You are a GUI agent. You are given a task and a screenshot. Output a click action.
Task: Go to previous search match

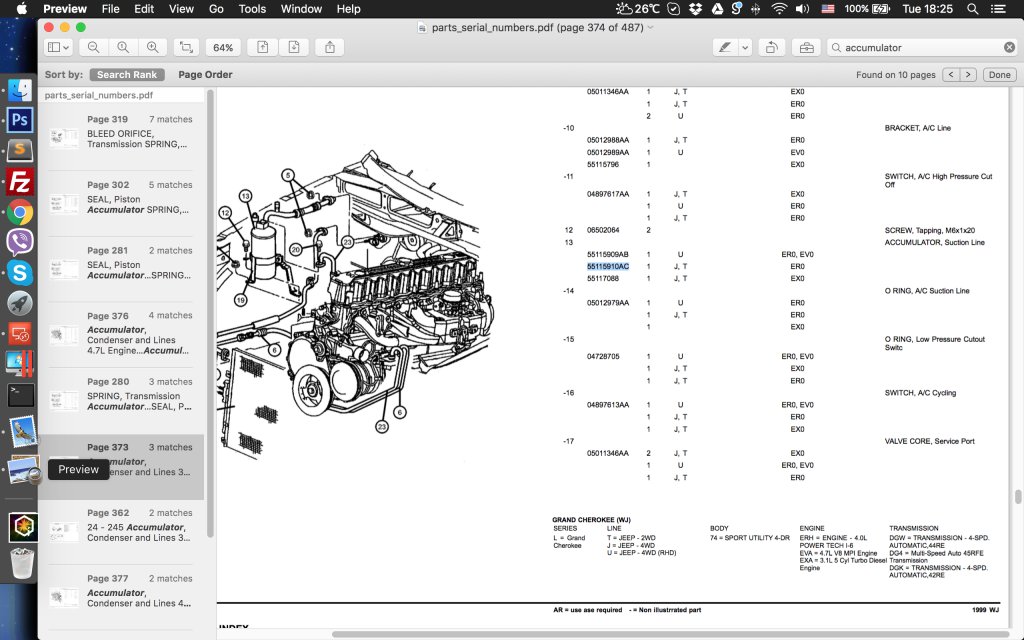(951, 74)
